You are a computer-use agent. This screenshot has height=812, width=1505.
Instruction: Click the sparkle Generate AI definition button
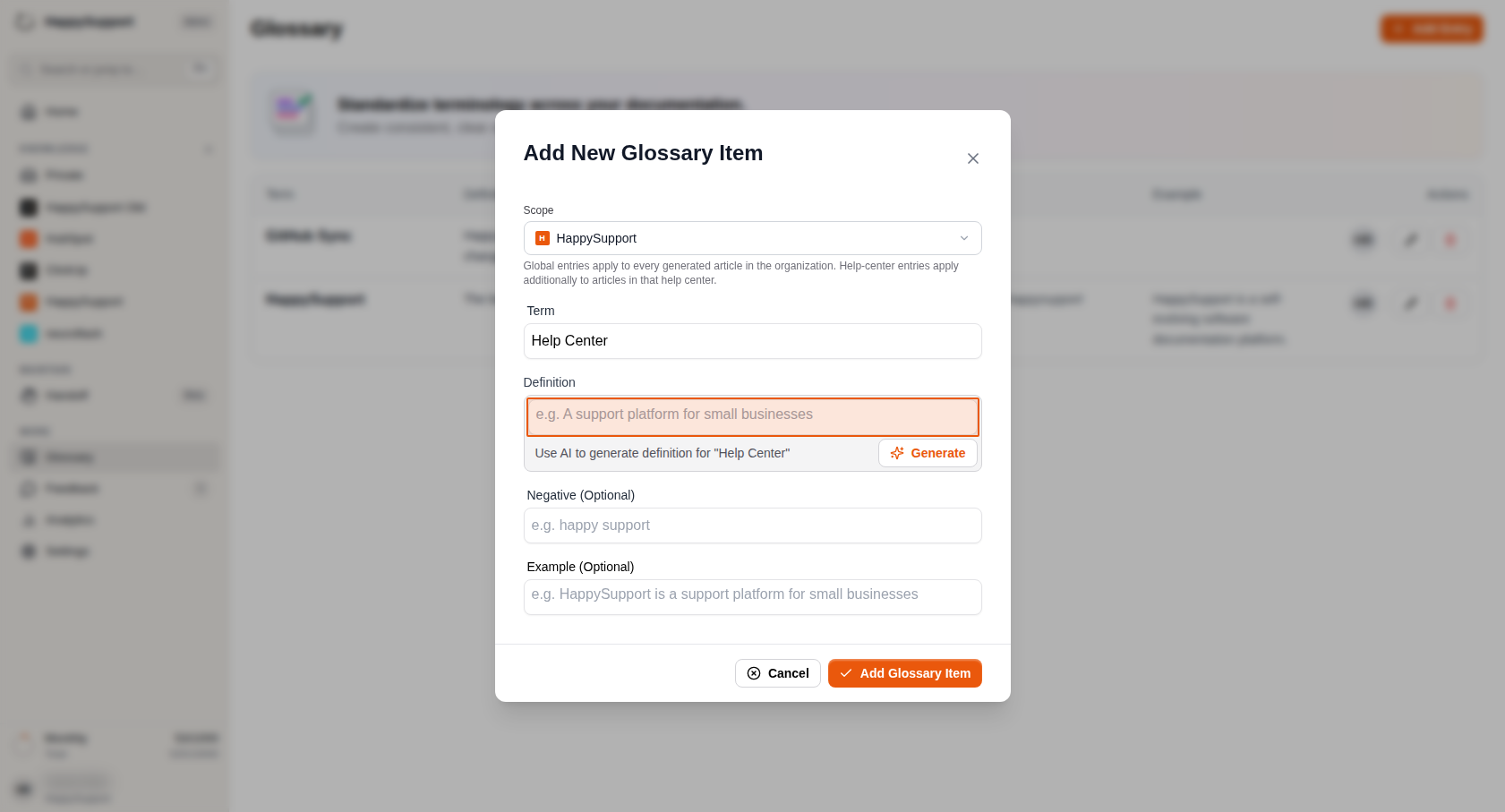click(928, 453)
